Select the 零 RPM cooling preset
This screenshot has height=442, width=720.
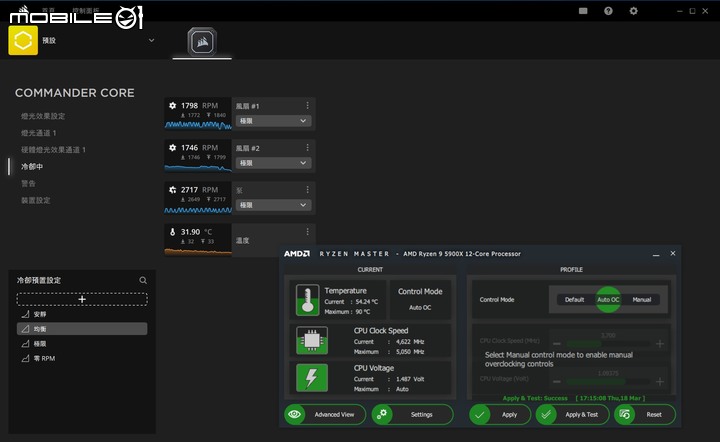pos(82,358)
